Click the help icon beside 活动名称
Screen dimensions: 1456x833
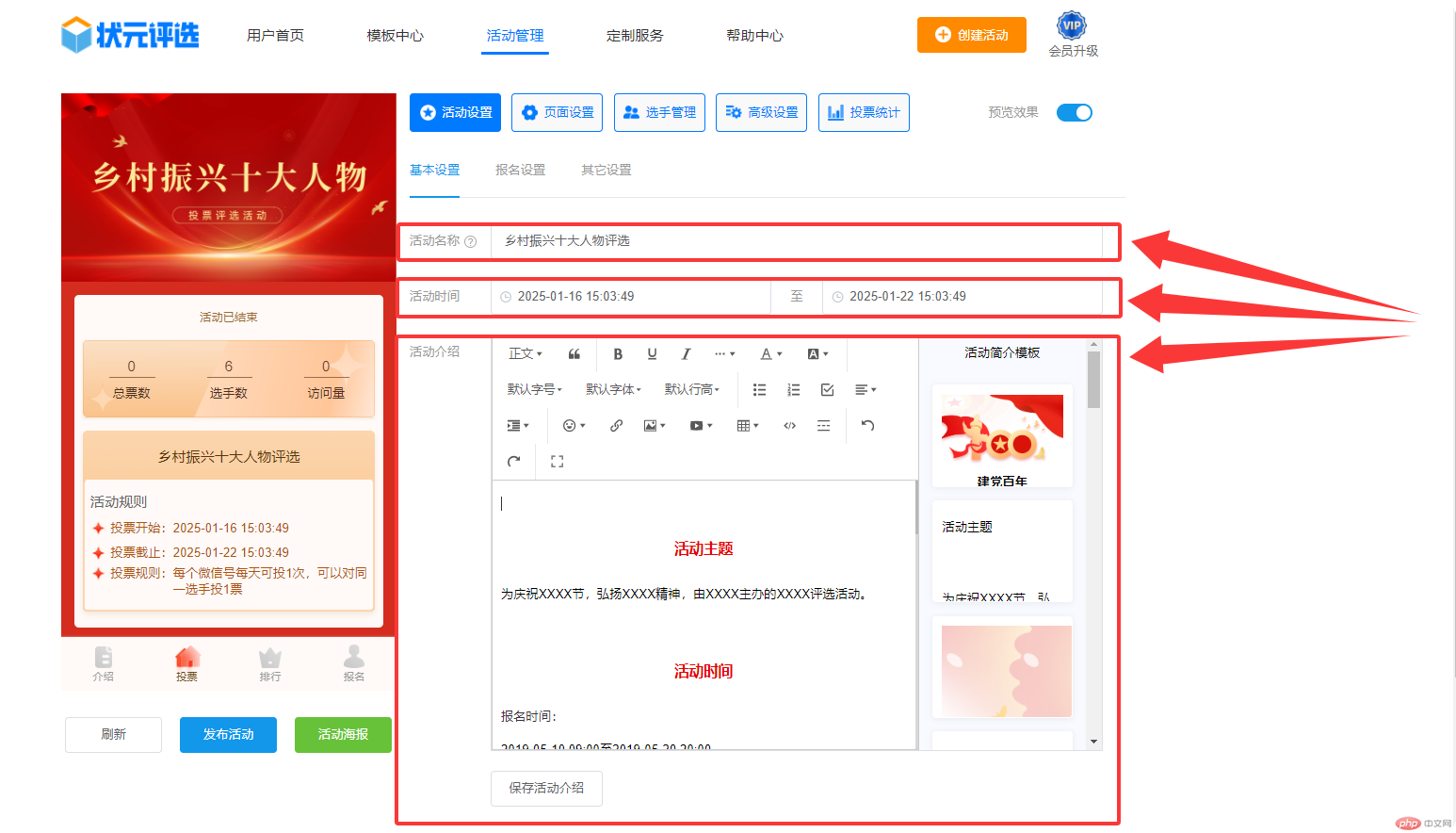[x=471, y=242]
